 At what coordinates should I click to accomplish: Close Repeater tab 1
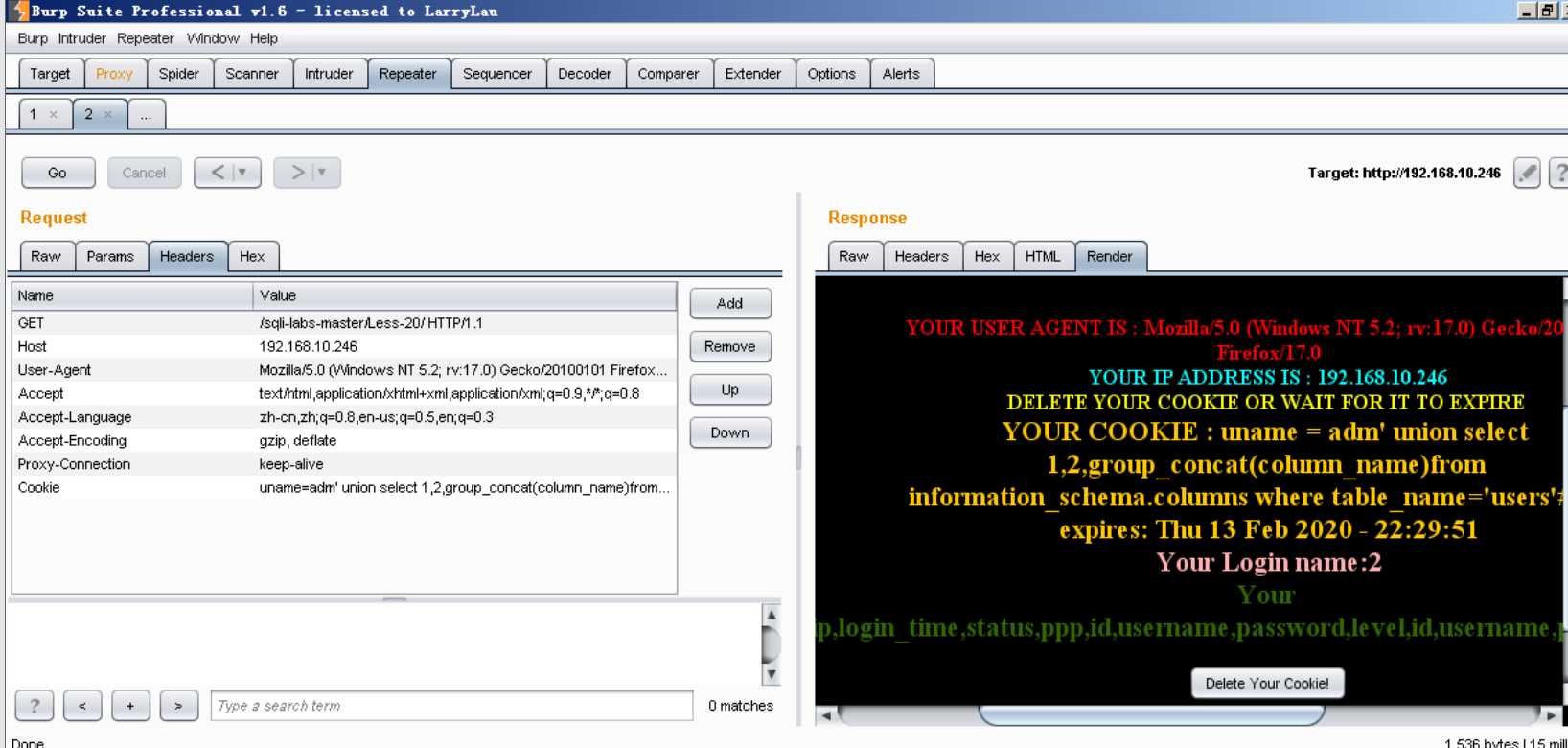click(x=54, y=115)
